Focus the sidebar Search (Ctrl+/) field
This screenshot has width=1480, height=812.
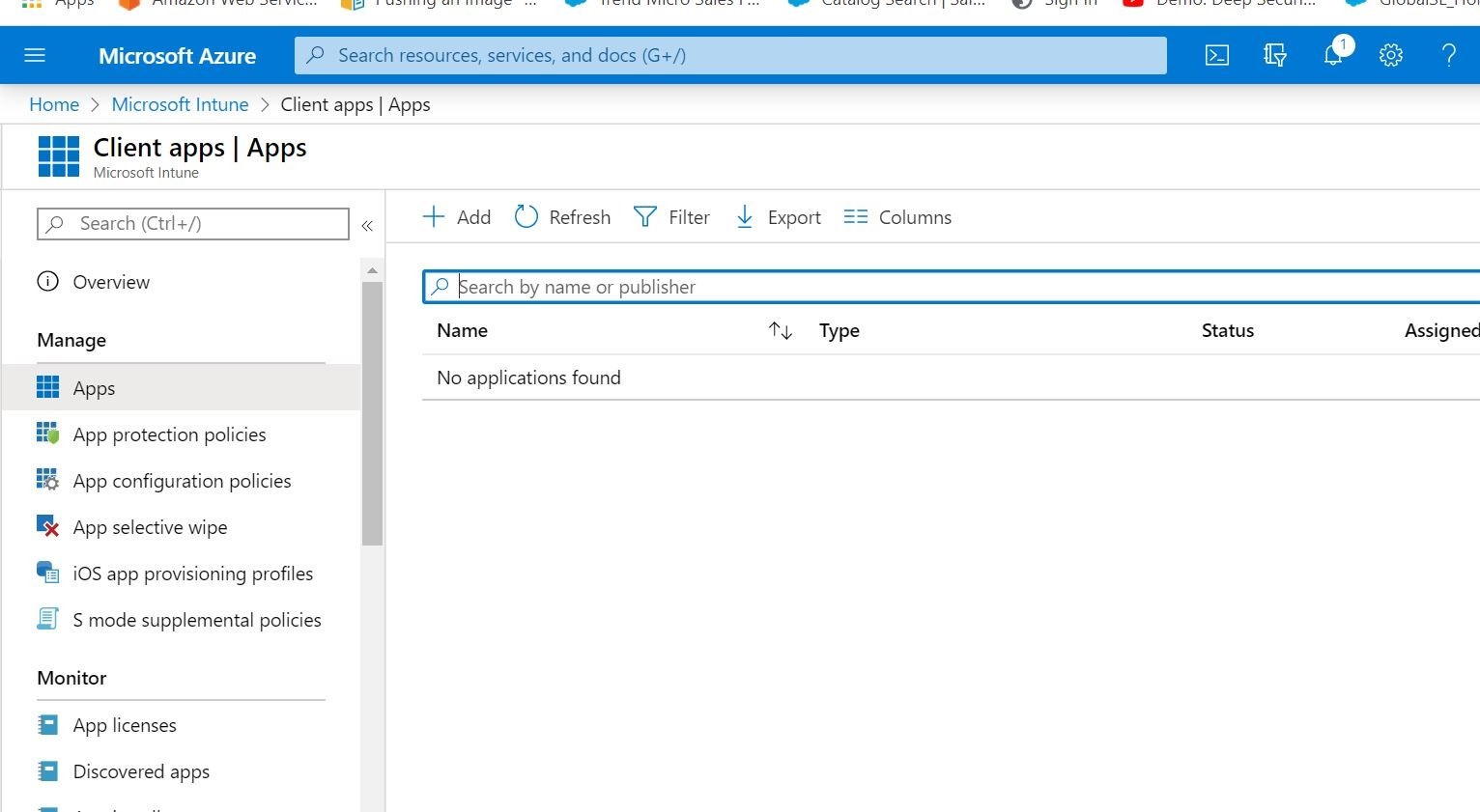pyautogui.click(x=193, y=224)
